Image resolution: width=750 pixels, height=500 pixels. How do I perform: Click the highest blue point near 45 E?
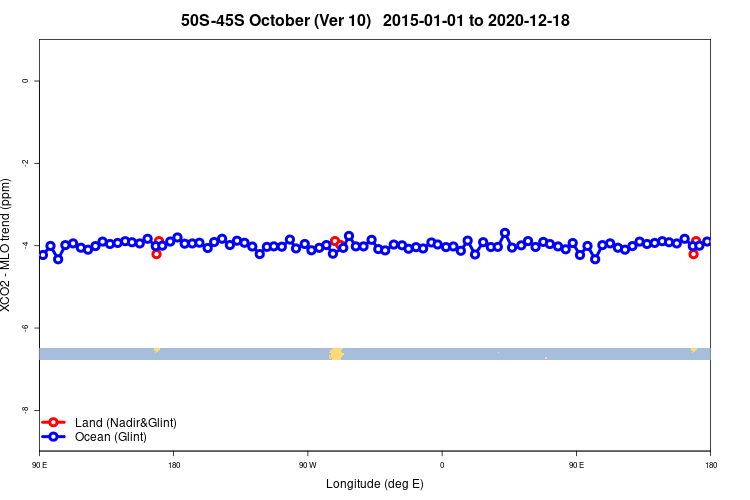pyautogui.click(x=505, y=233)
